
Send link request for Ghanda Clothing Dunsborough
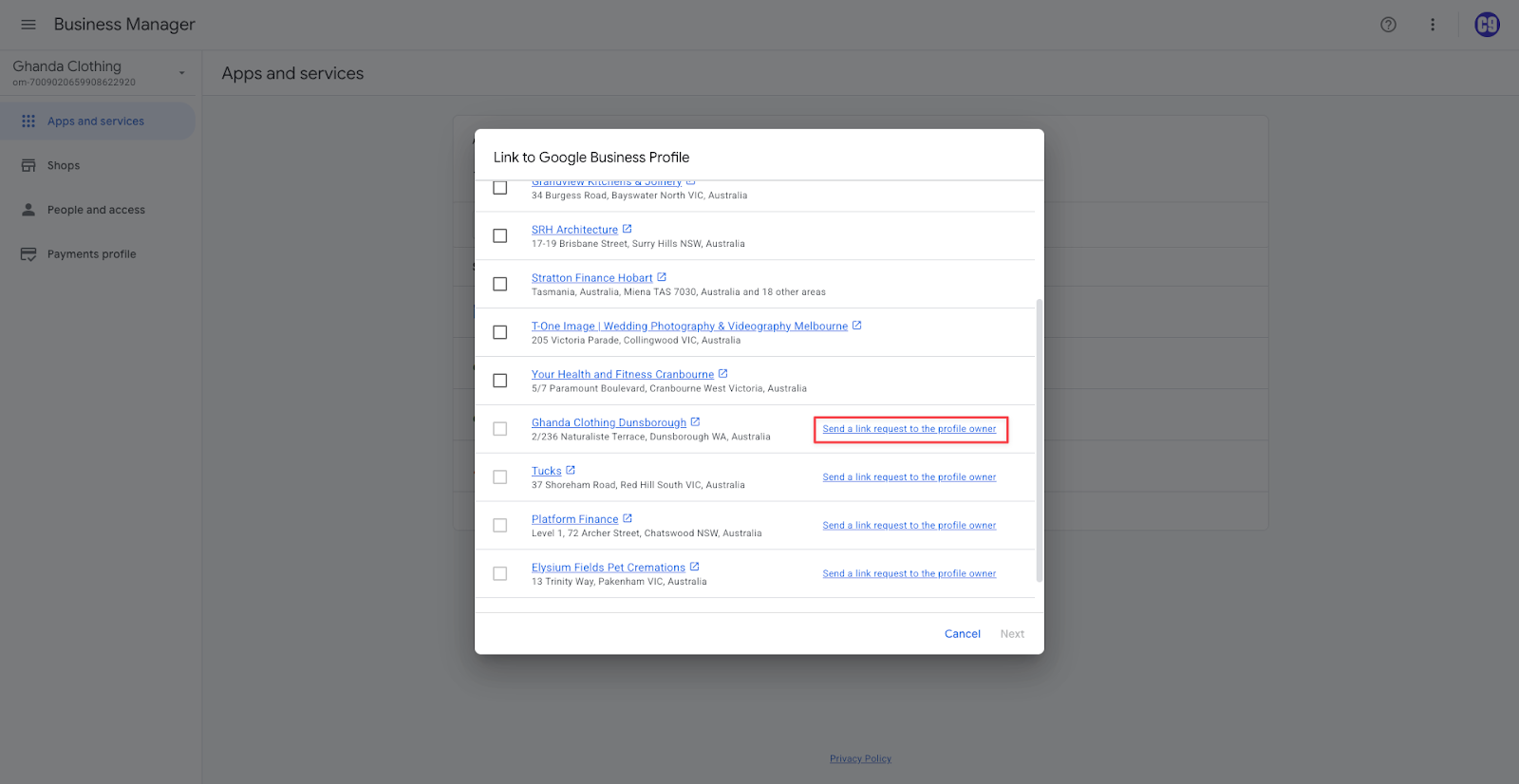[x=909, y=429]
